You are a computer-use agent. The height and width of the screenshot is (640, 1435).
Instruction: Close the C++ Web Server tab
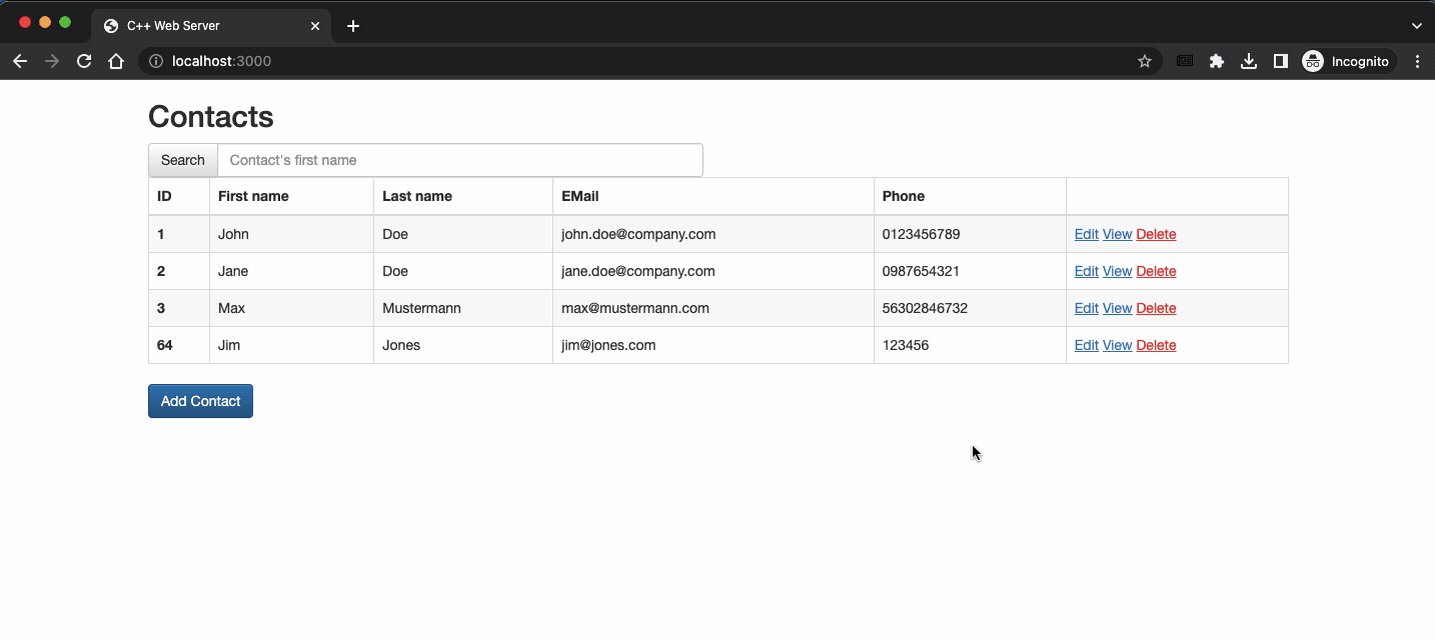point(315,26)
